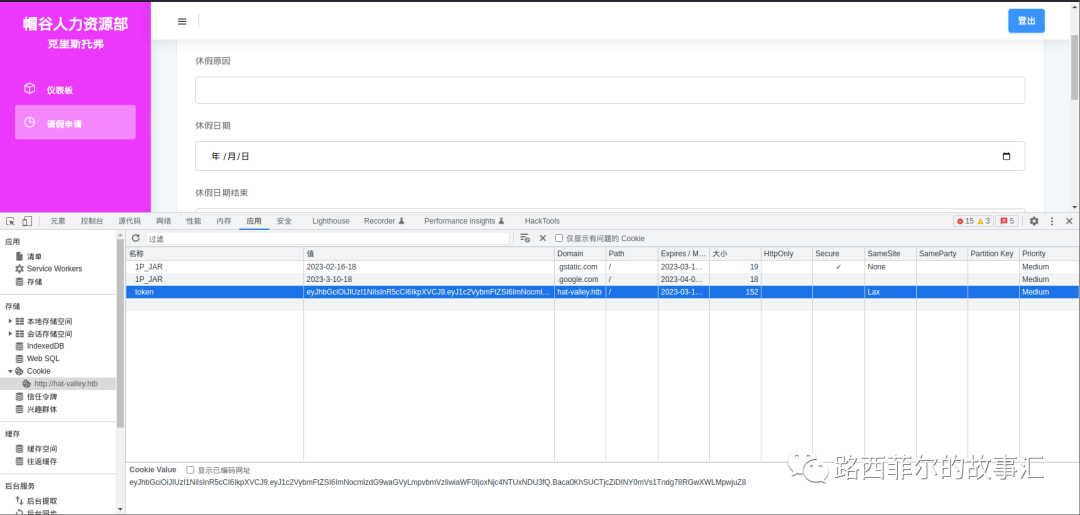Select 往返缓存 in the sidebar
This screenshot has width=1080, height=515.
tap(41, 461)
